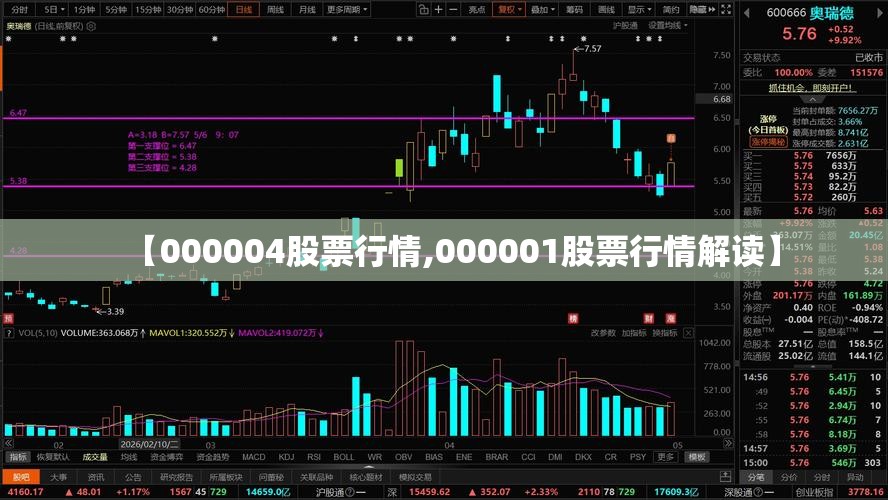Toggle 筹码 chip distribution view
Screen dimensions: 888x500
(574, 10)
